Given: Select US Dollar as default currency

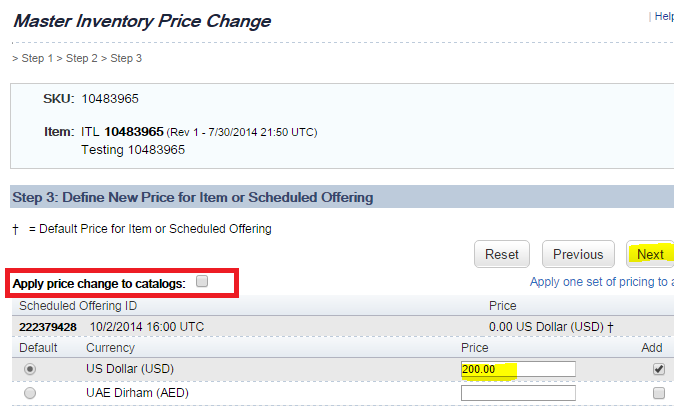Looking at the screenshot, I should (30, 369).
